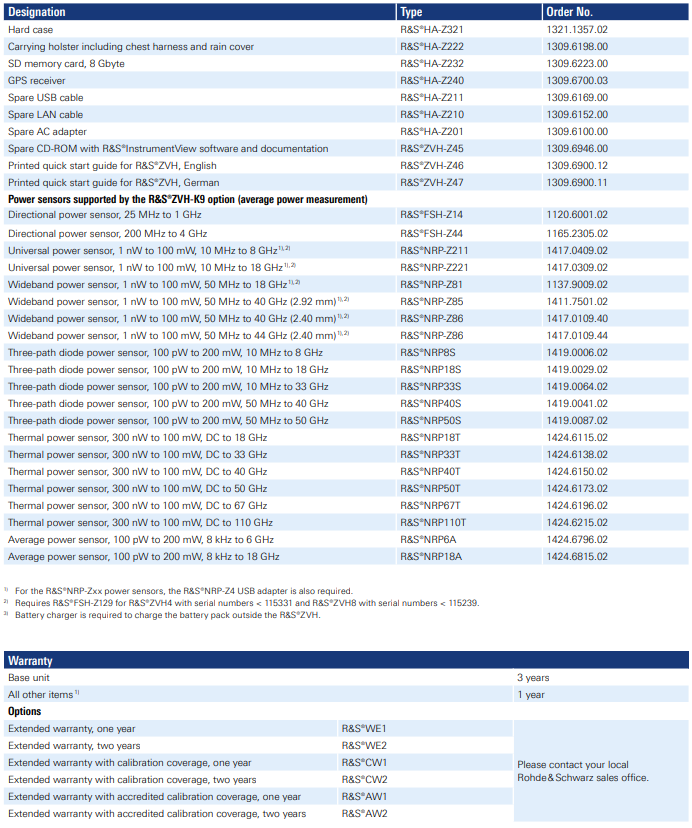Click type R&S HA-Z222
This screenshot has height=828, width=692.
432,46
